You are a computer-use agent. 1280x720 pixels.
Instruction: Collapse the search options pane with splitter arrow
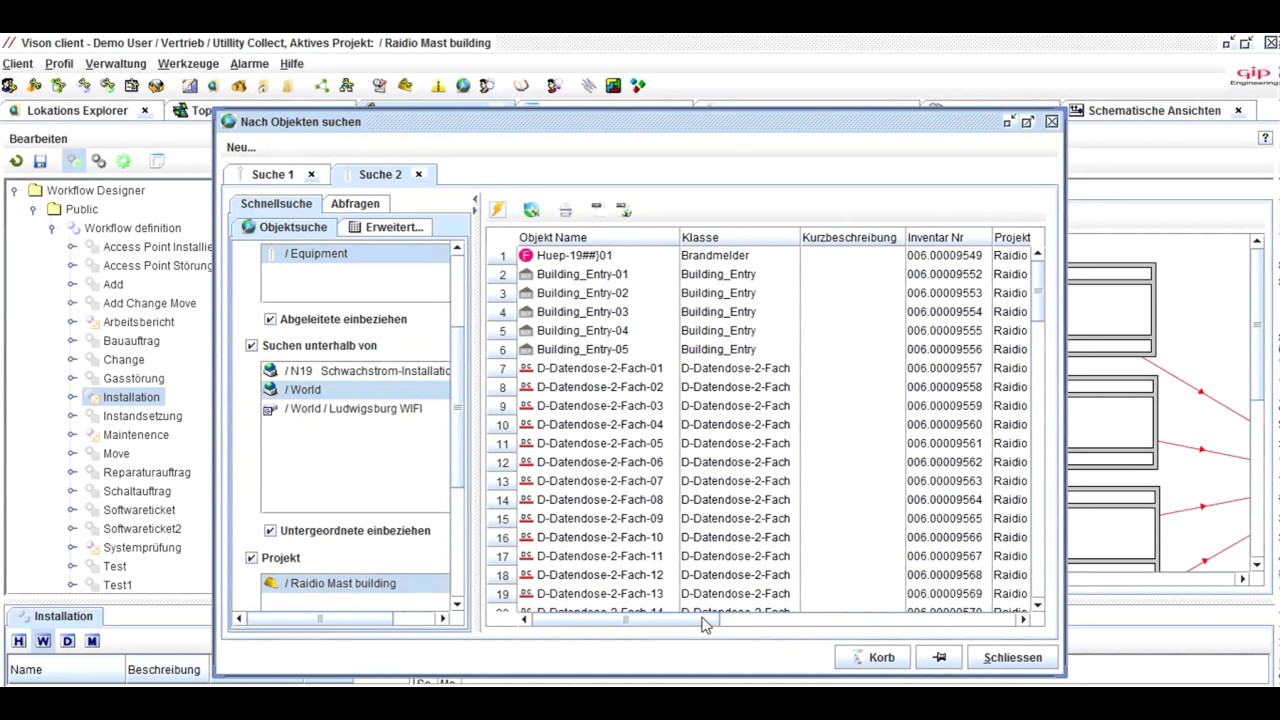(x=475, y=201)
